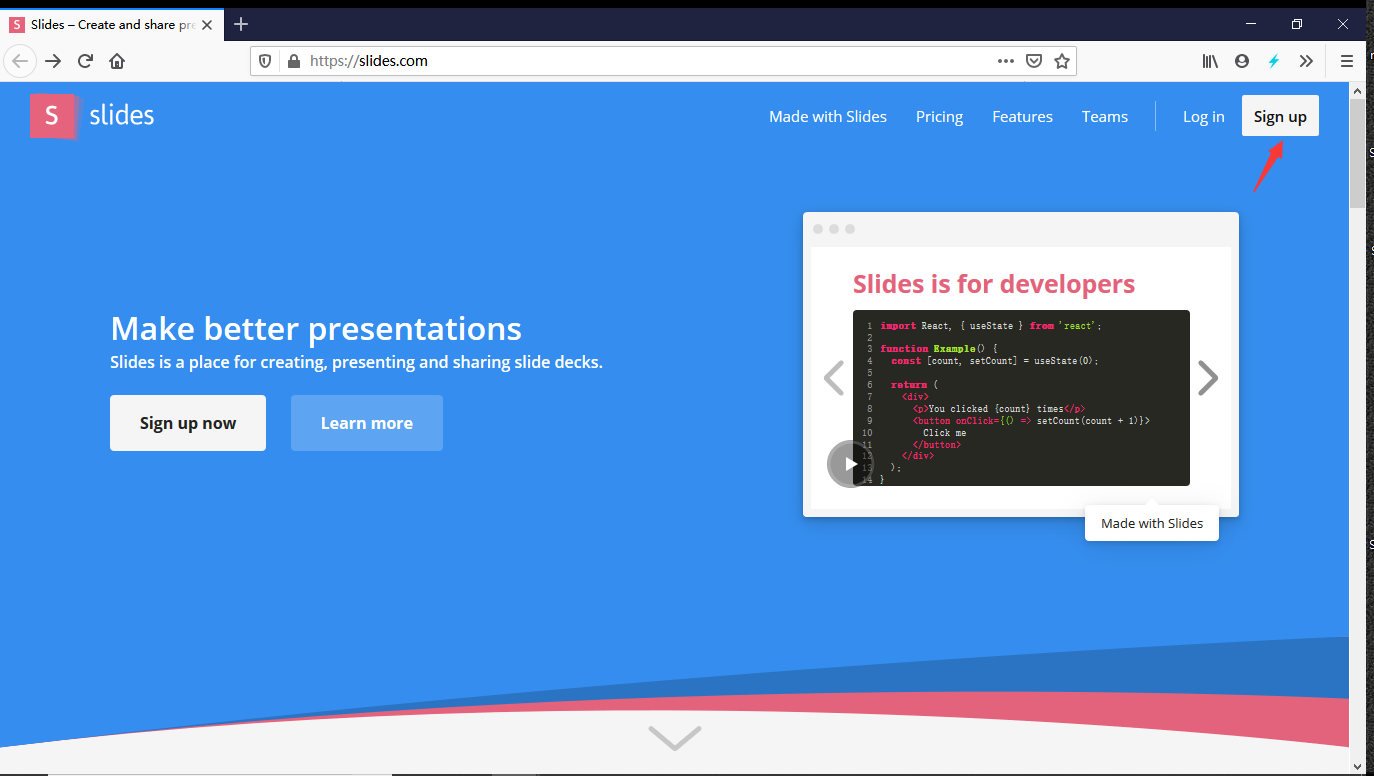Play the demo presentation
This screenshot has height=776, width=1374.
(x=850, y=464)
